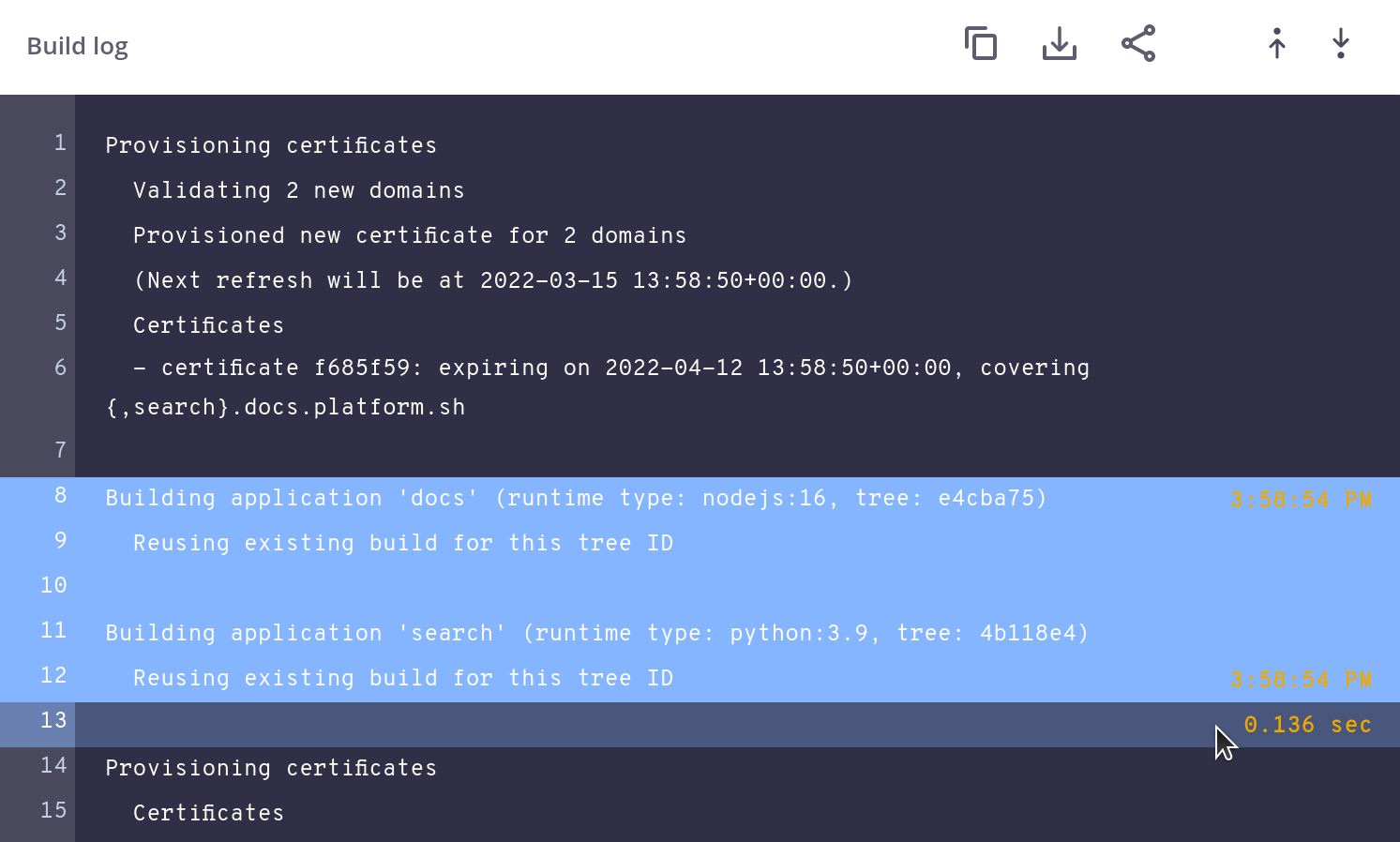The image size is (1400, 842).
Task: Share the build log
Action: click(x=1137, y=43)
